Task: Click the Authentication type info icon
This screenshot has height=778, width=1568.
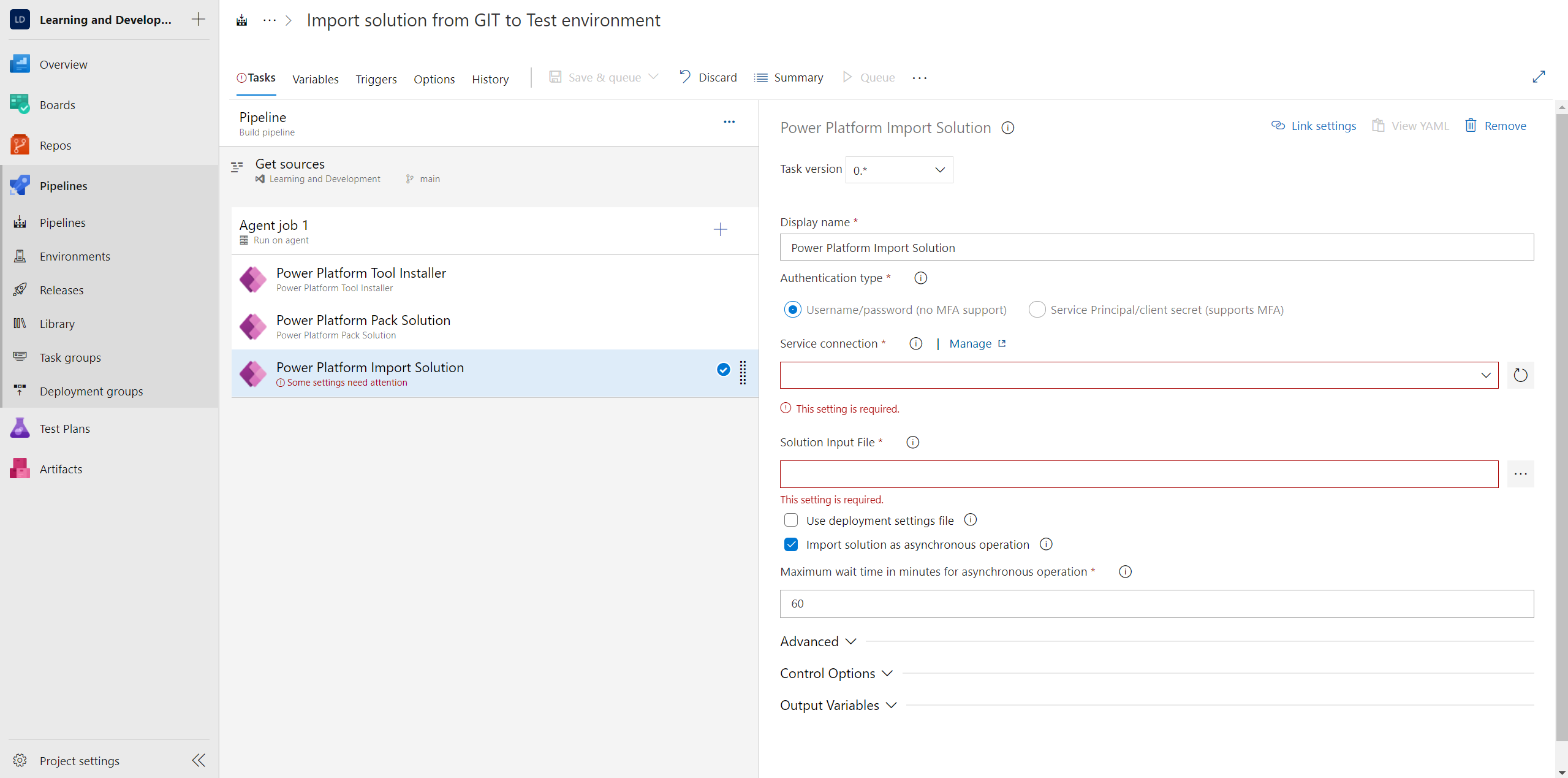Action: [x=920, y=278]
